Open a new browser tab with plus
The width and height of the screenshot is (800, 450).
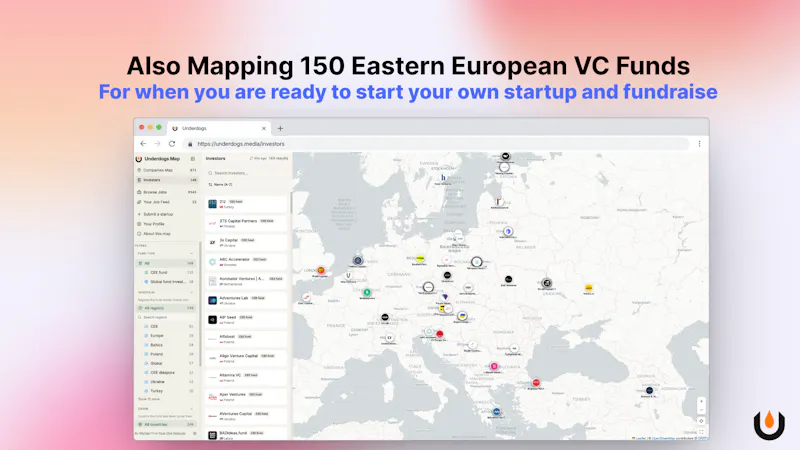click(x=280, y=129)
